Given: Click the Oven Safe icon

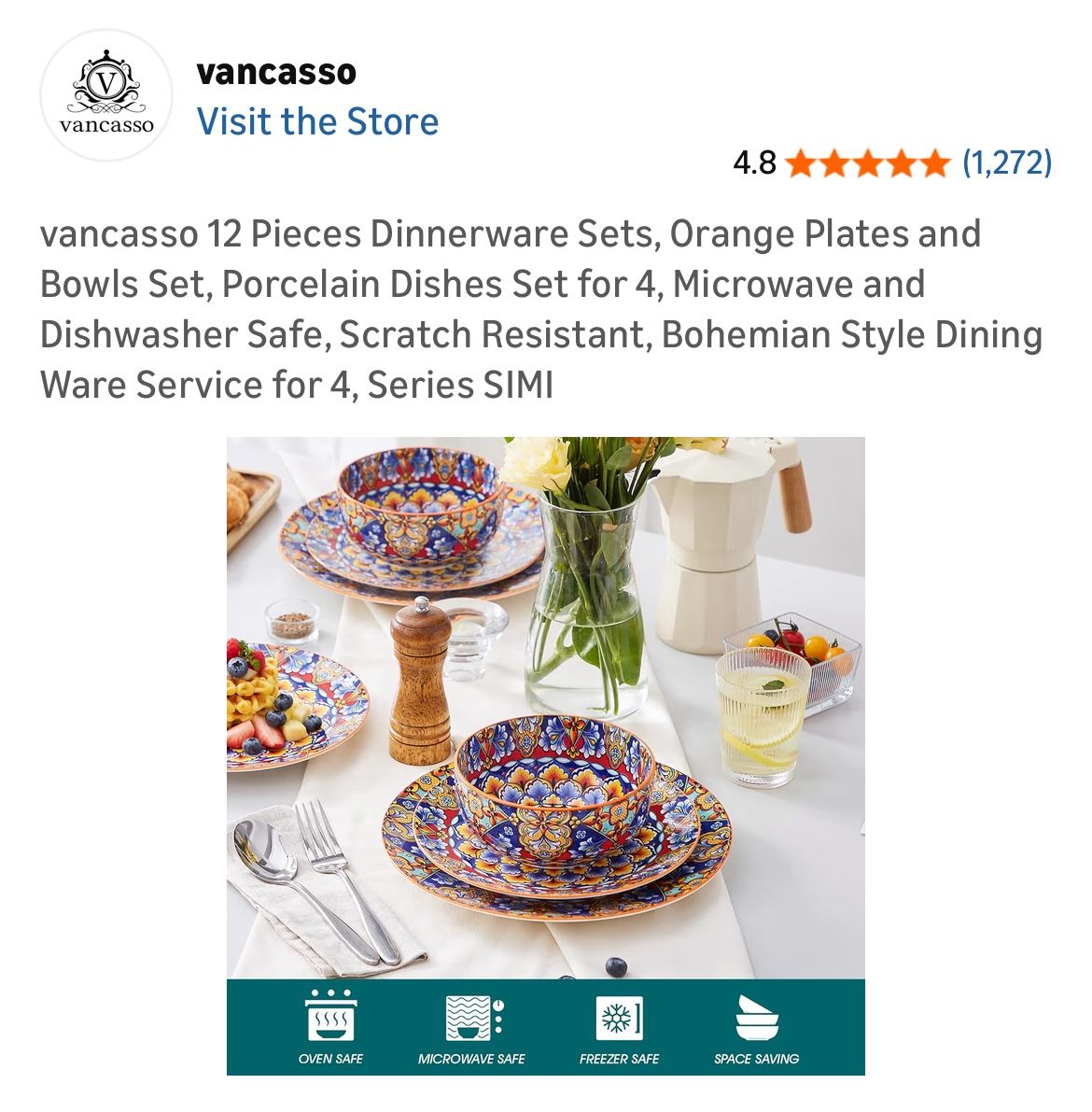Looking at the screenshot, I should click(330, 1016).
